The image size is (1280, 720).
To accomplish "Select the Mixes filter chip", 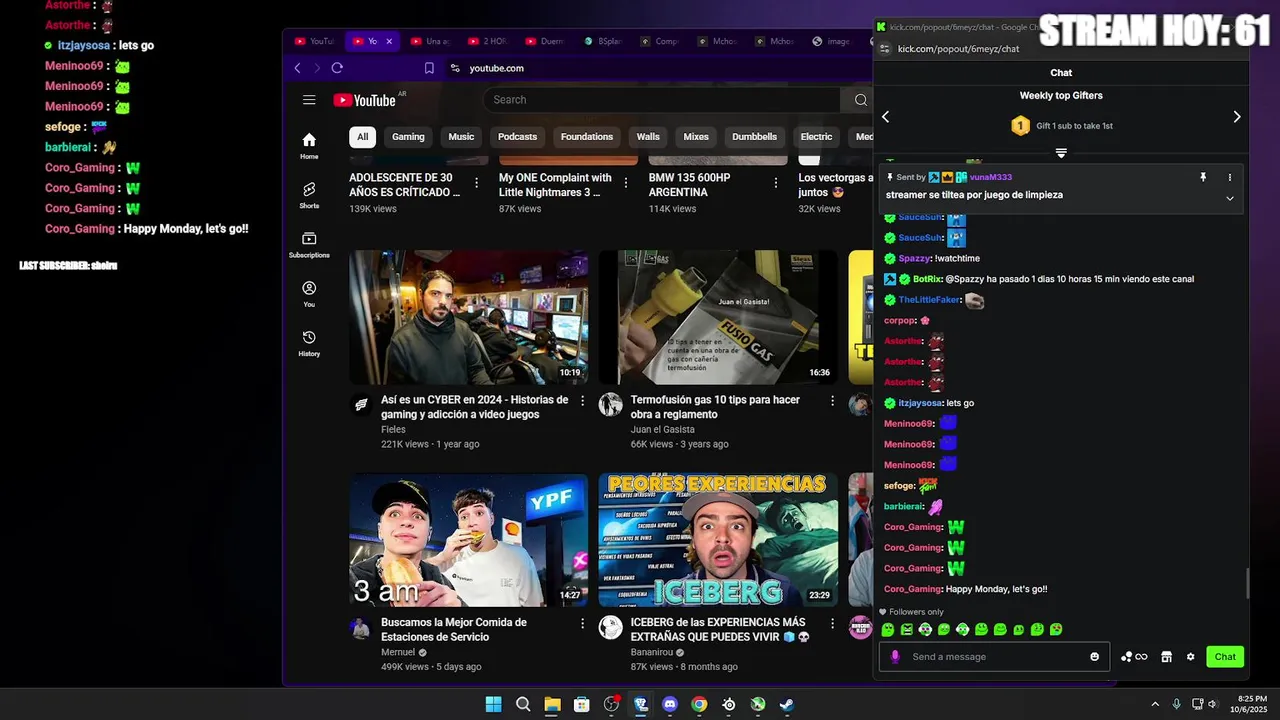I will tap(696, 137).
